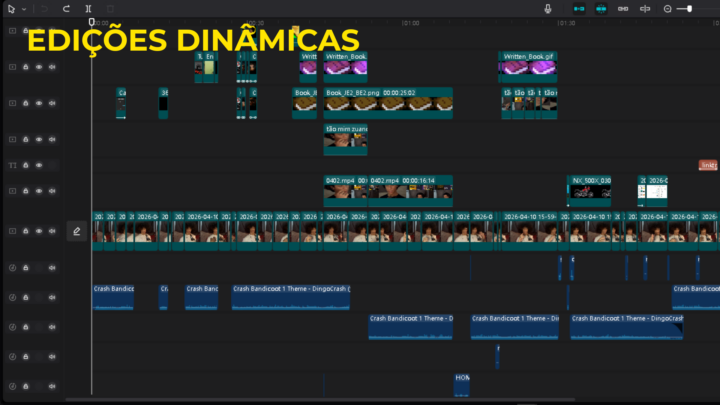Select the Written_Book.gif clip after 01:00

click(528, 67)
